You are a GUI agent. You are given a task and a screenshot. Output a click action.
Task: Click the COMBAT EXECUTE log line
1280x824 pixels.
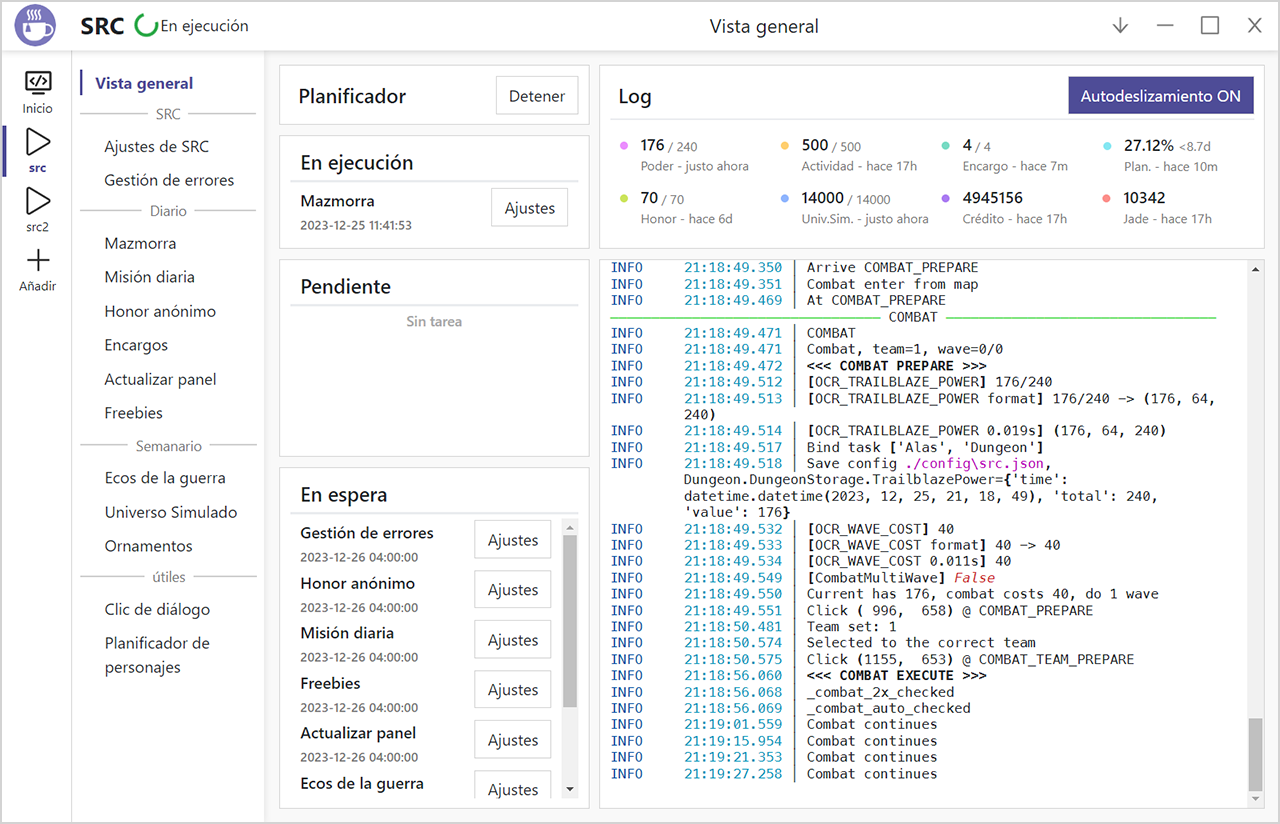tap(896, 675)
